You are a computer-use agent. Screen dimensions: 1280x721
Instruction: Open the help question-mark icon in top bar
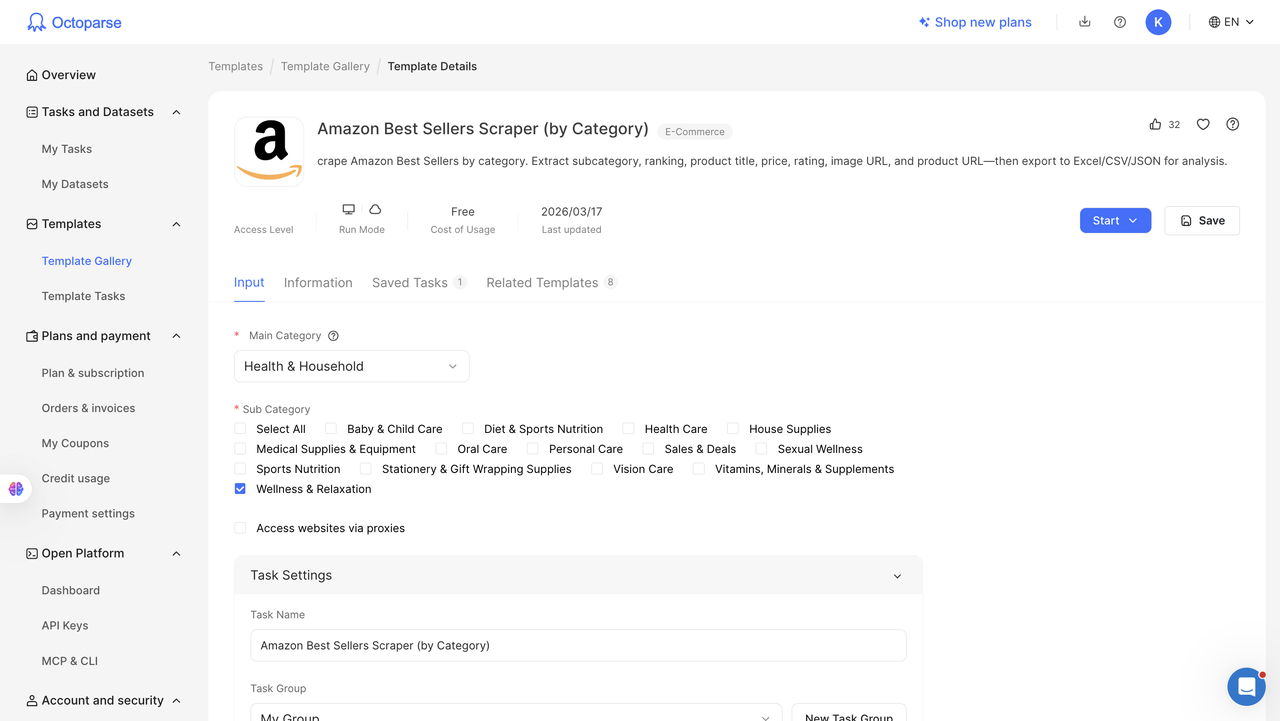pyautogui.click(x=1120, y=22)
